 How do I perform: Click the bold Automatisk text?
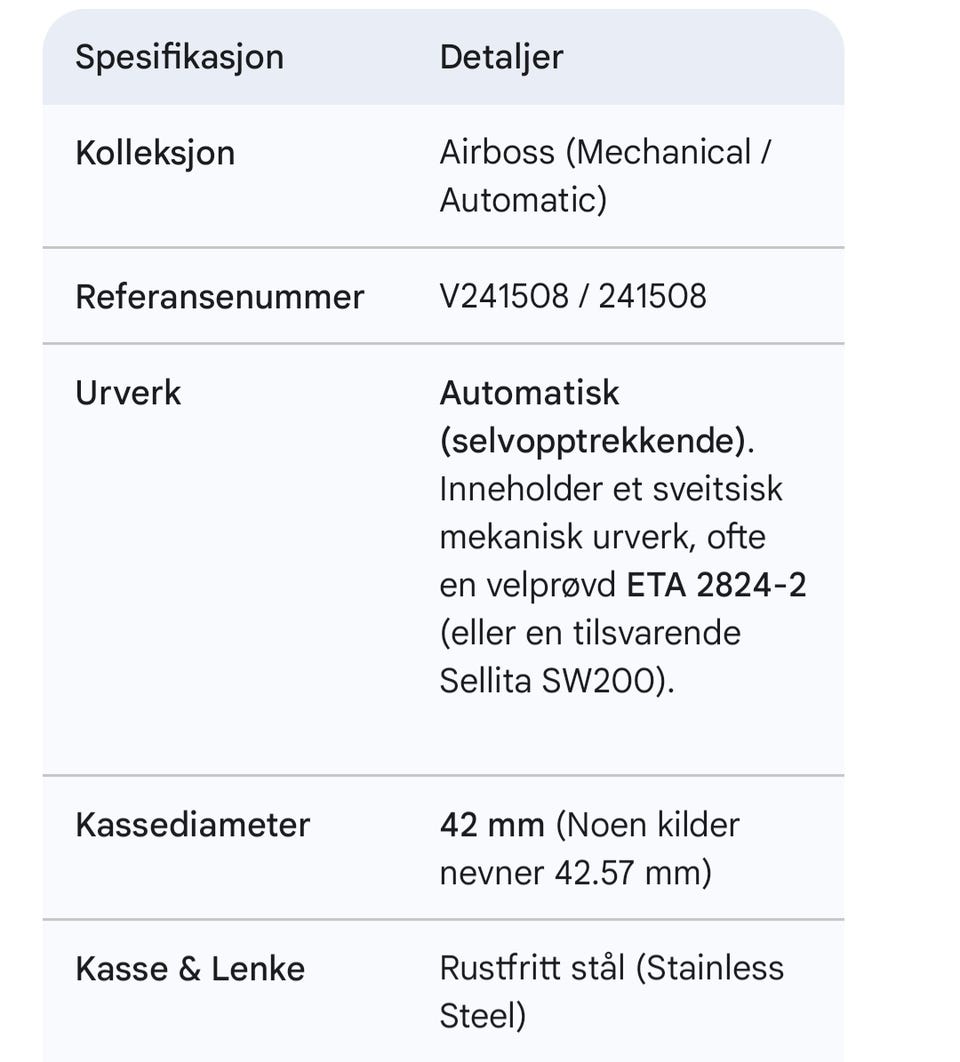(x=530, y=393)
